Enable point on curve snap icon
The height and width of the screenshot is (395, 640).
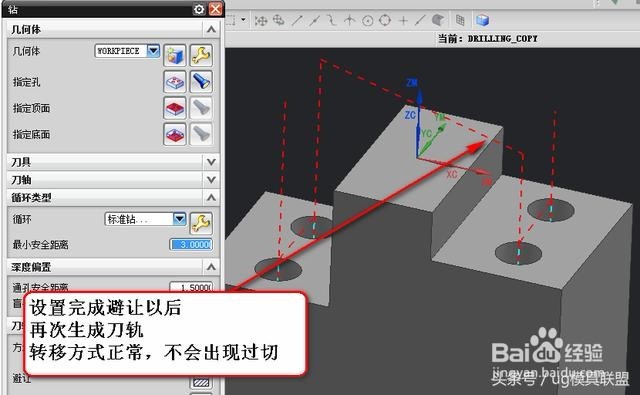tap(420, 20)
